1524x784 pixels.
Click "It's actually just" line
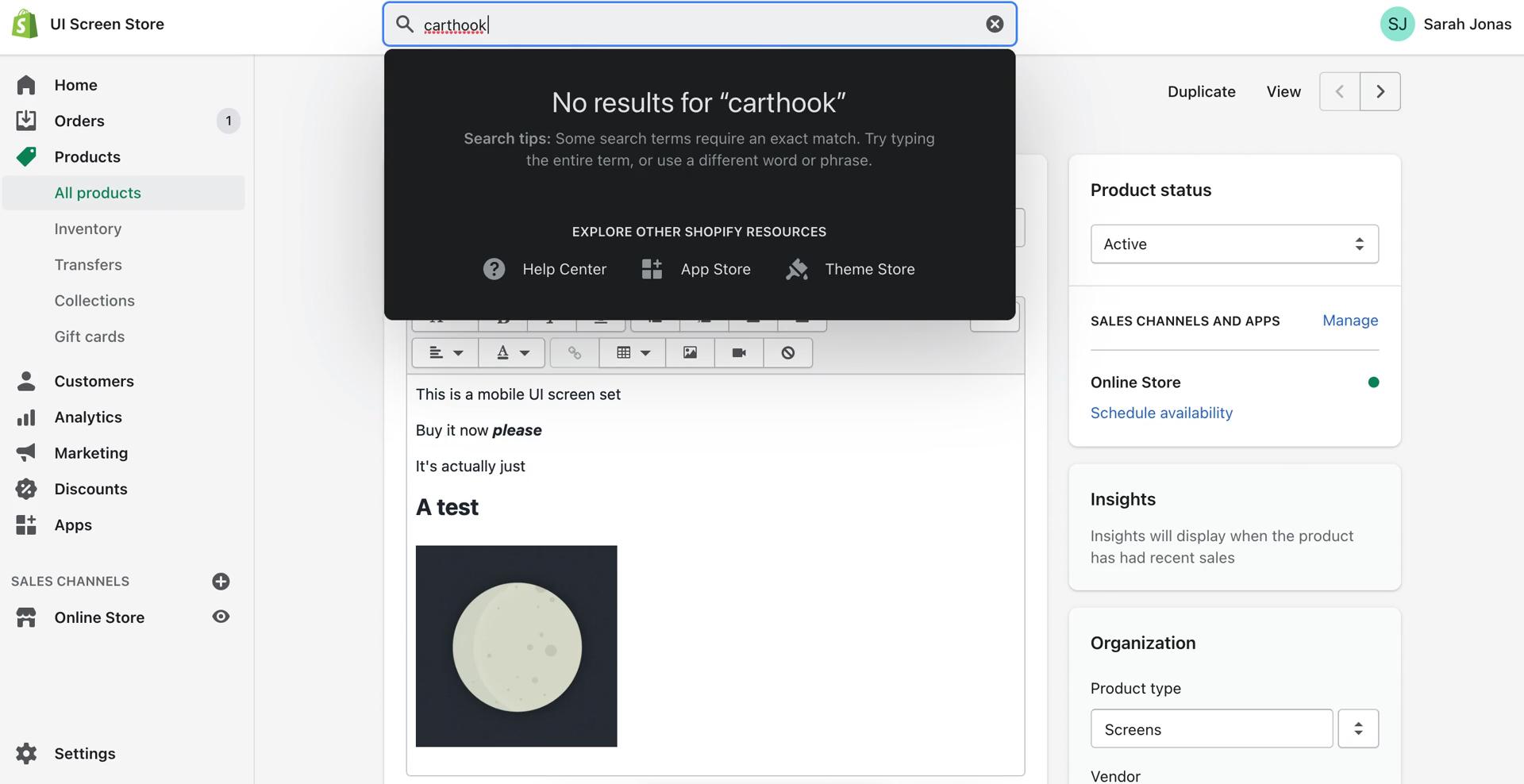point(471,467)
